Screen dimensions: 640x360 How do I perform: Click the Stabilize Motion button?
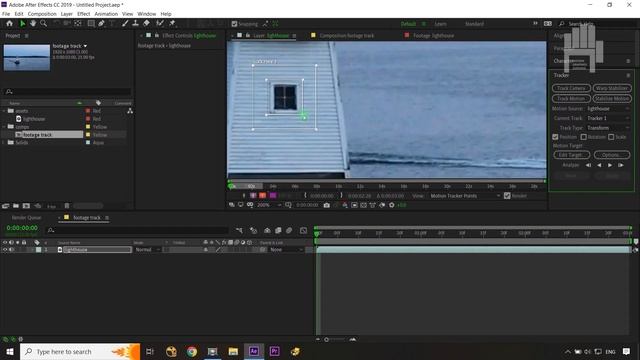point(612,98)
